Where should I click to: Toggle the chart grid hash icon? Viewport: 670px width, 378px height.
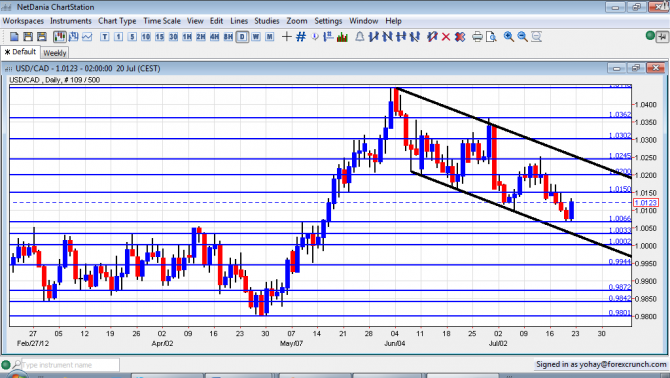click(301, 37)
